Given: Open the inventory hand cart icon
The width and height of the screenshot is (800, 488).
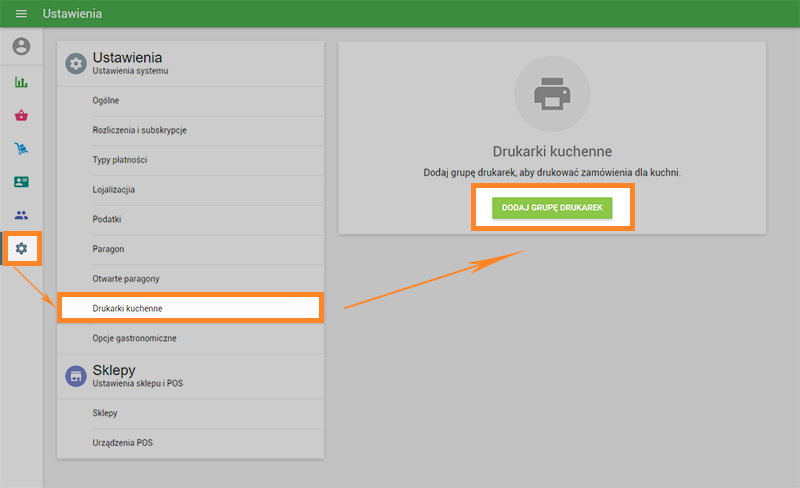Looking at the screenshot, I should [21, 149].
